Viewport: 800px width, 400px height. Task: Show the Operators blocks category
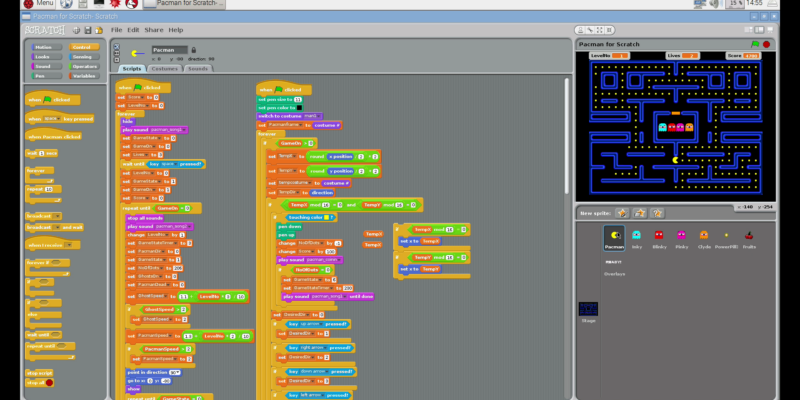(84, 66)
